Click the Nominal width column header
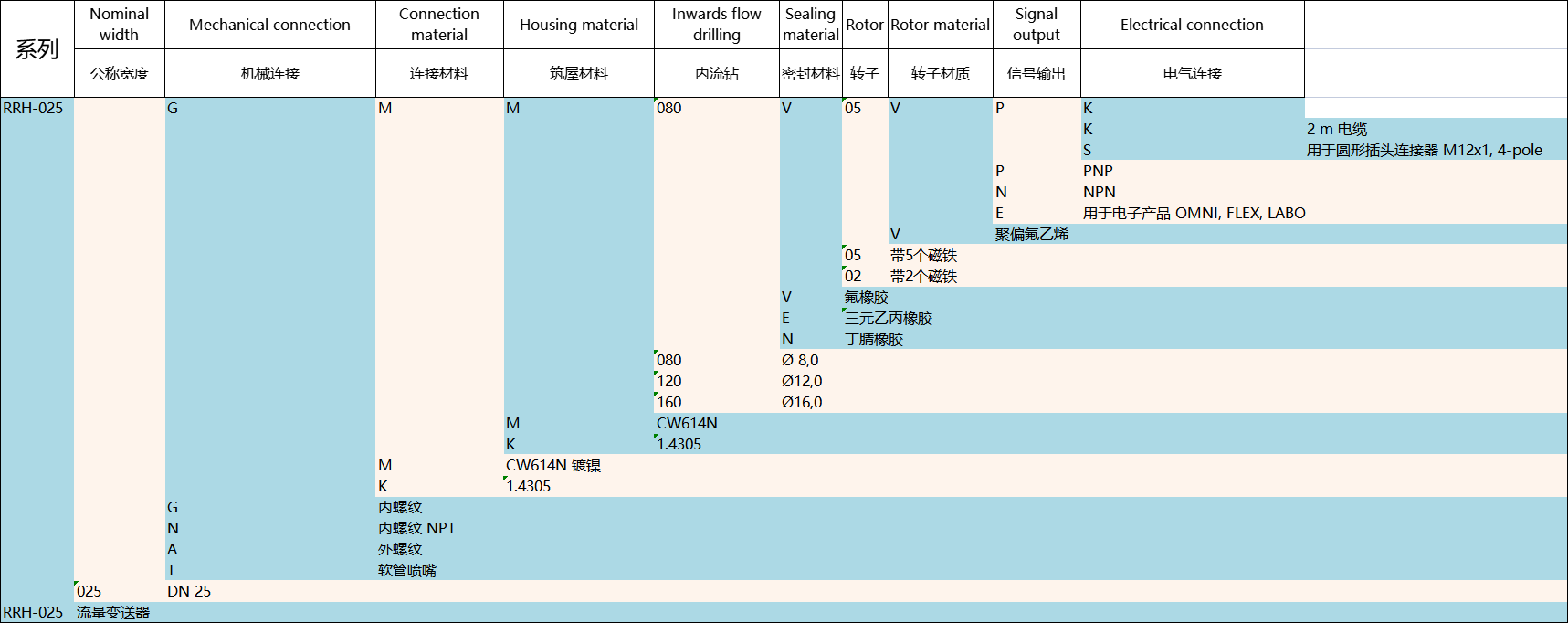 pyautogui.click(x=119, y=25)
